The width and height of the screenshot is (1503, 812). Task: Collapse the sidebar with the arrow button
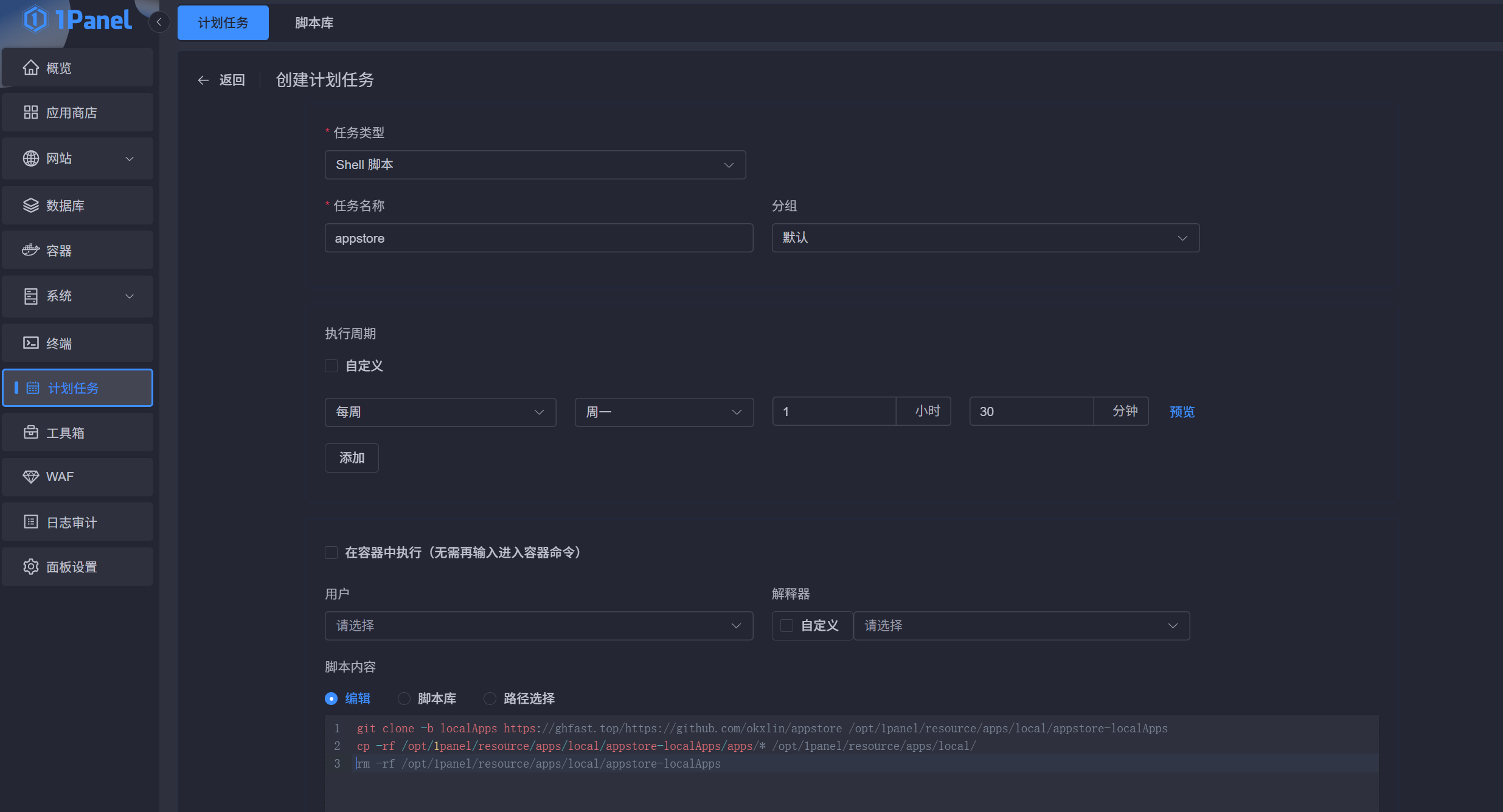159,23
